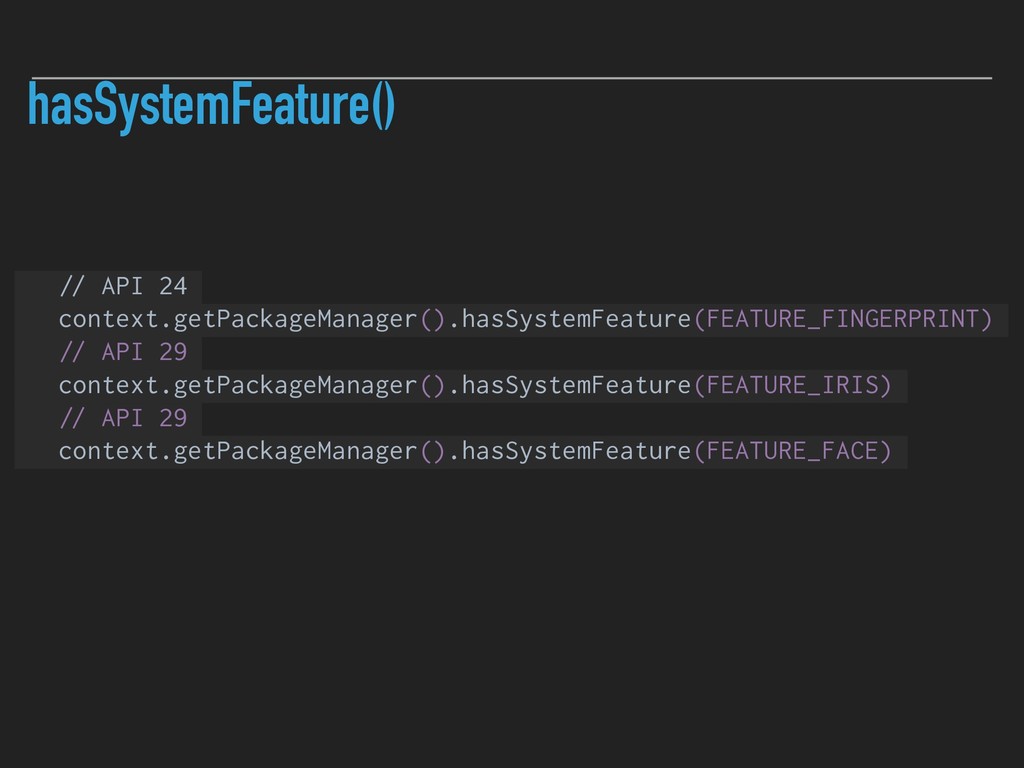Click the horizontal rule above the title
This screenshot has width=1024, height=768.
pyautogui.click(x=511, y=77)
